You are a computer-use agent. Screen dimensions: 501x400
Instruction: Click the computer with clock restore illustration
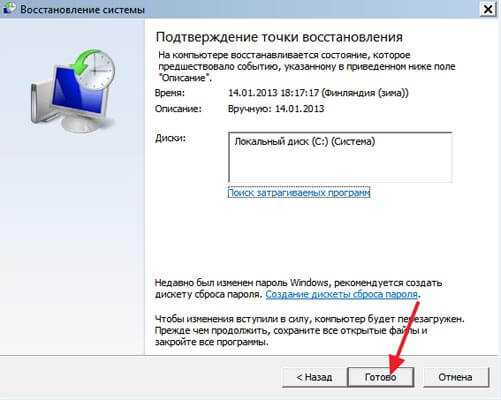(x=73, y=91)
